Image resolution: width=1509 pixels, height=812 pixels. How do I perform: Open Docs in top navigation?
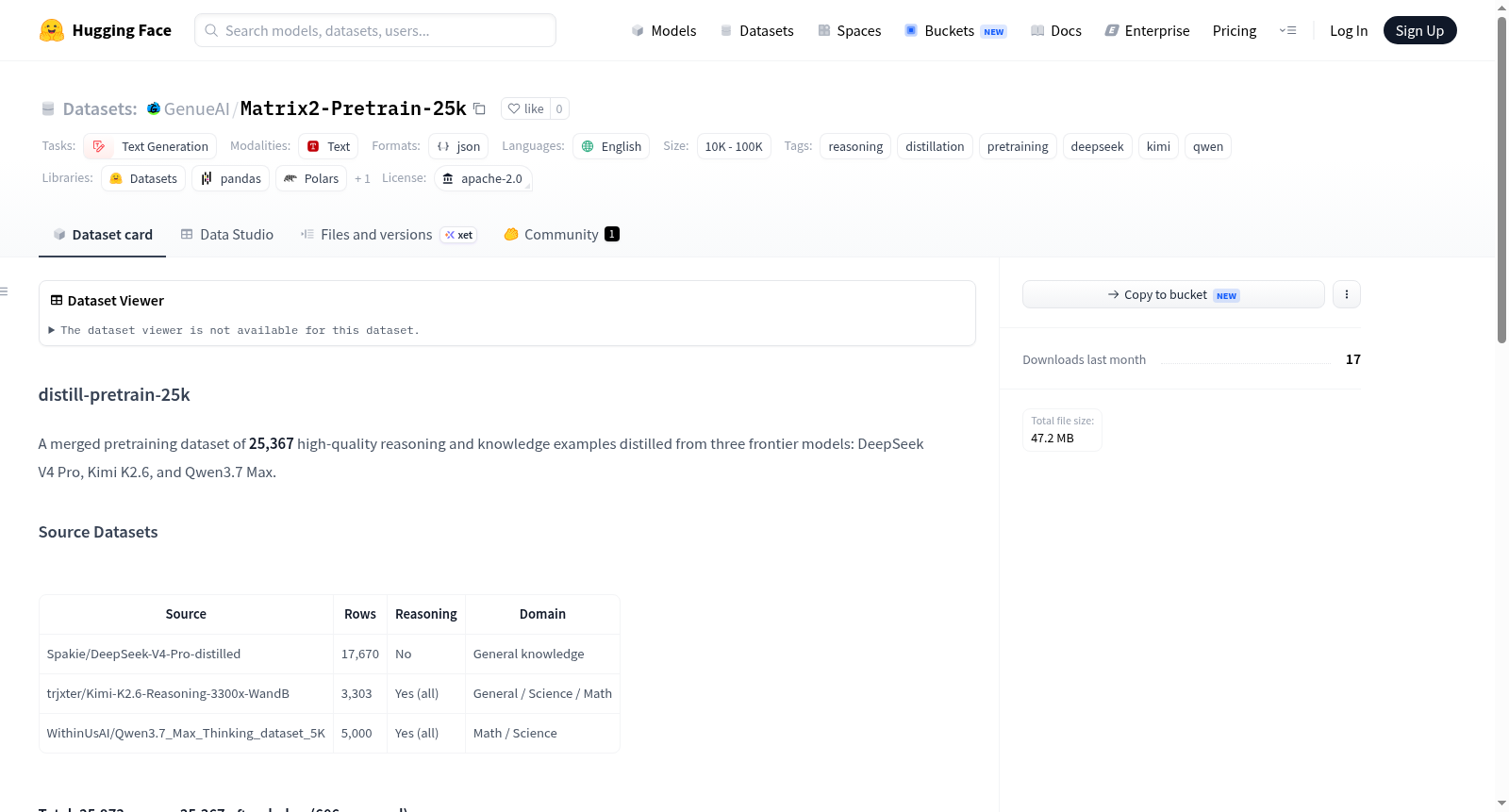pos(1055,30)
